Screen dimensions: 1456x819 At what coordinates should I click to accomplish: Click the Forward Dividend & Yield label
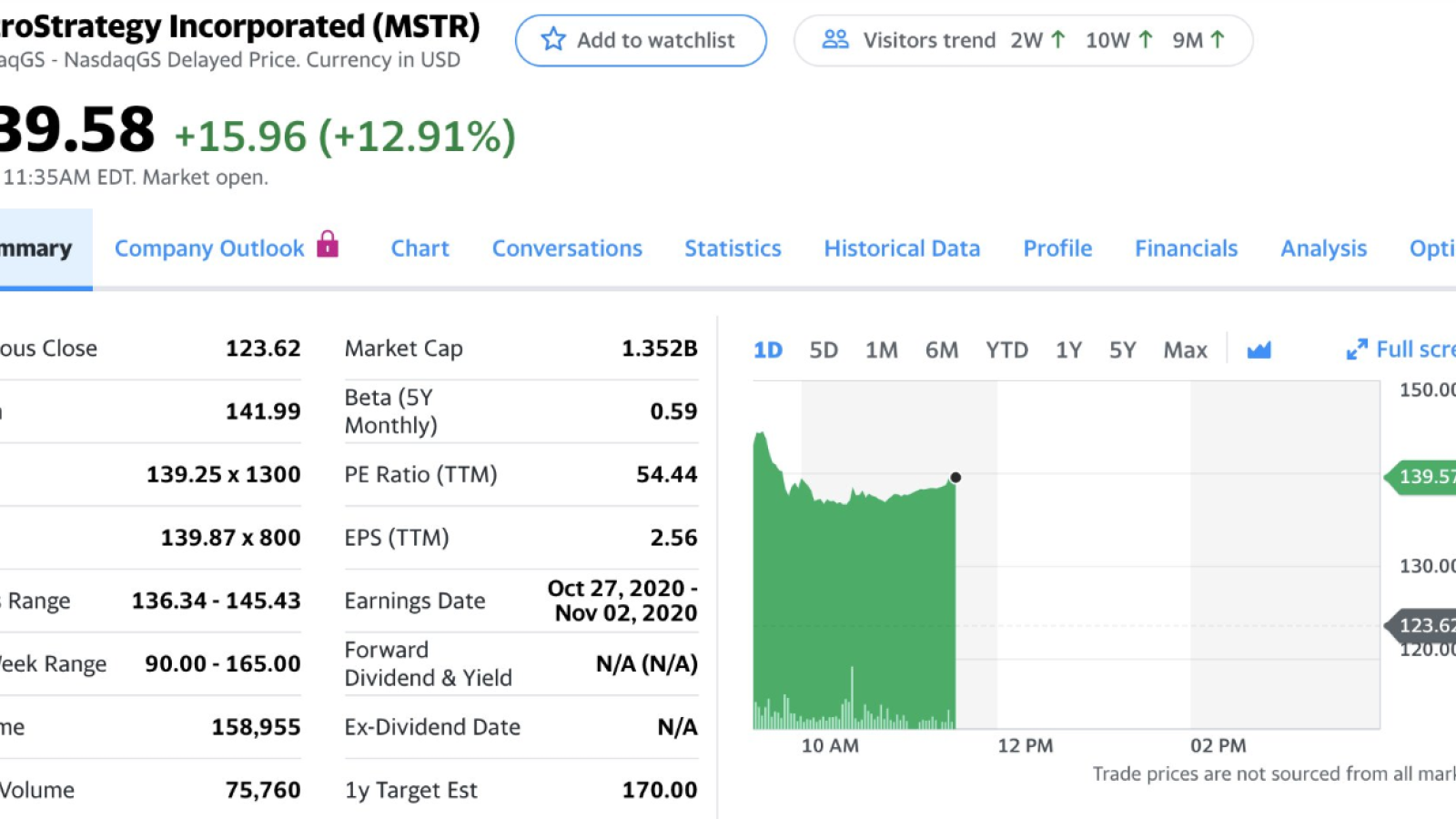(428, 663)
